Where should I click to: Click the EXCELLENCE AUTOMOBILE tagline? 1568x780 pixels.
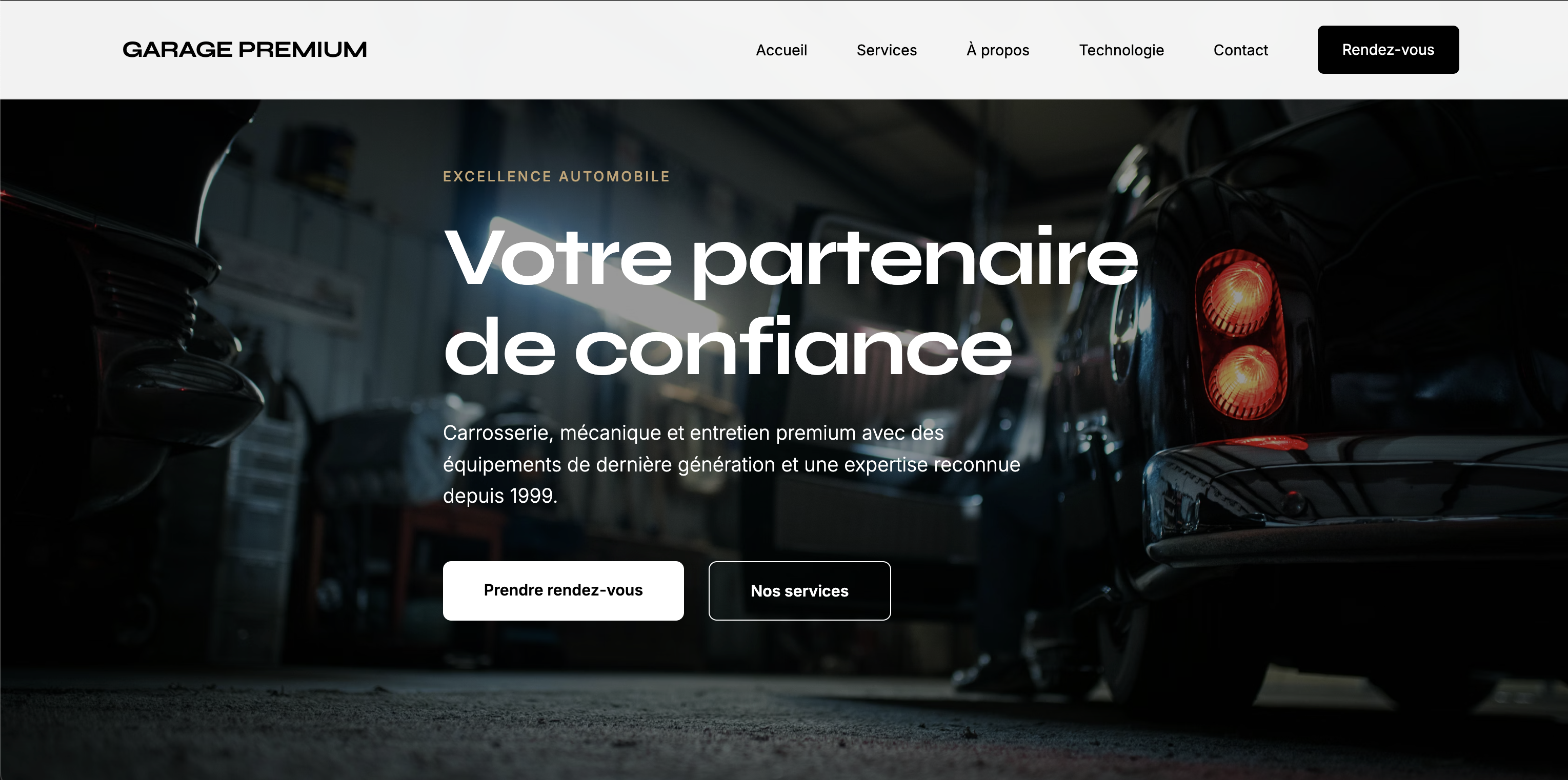pos(556,176)
